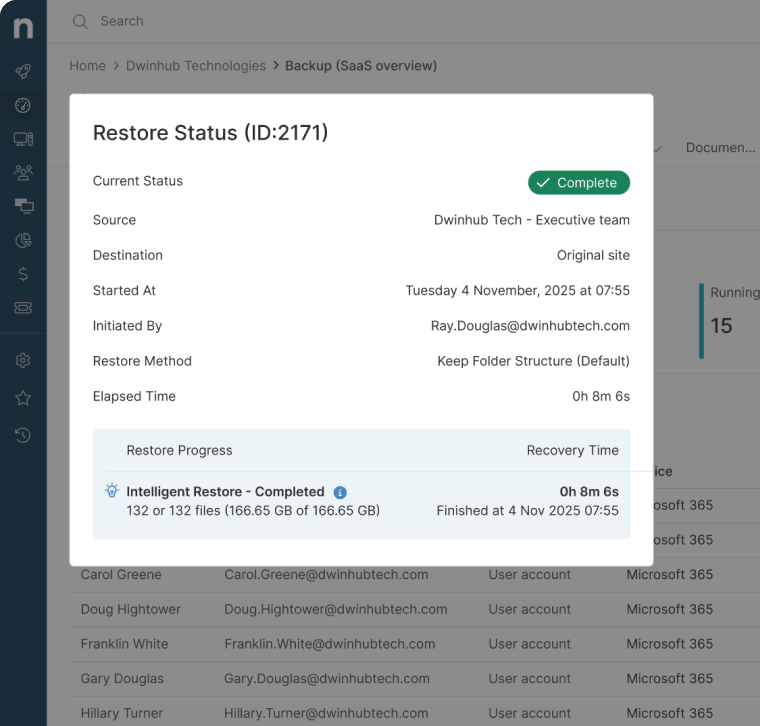Click the Original site destination value
Image resolution: width=760 pixels, height=726 pixels.
593,255
